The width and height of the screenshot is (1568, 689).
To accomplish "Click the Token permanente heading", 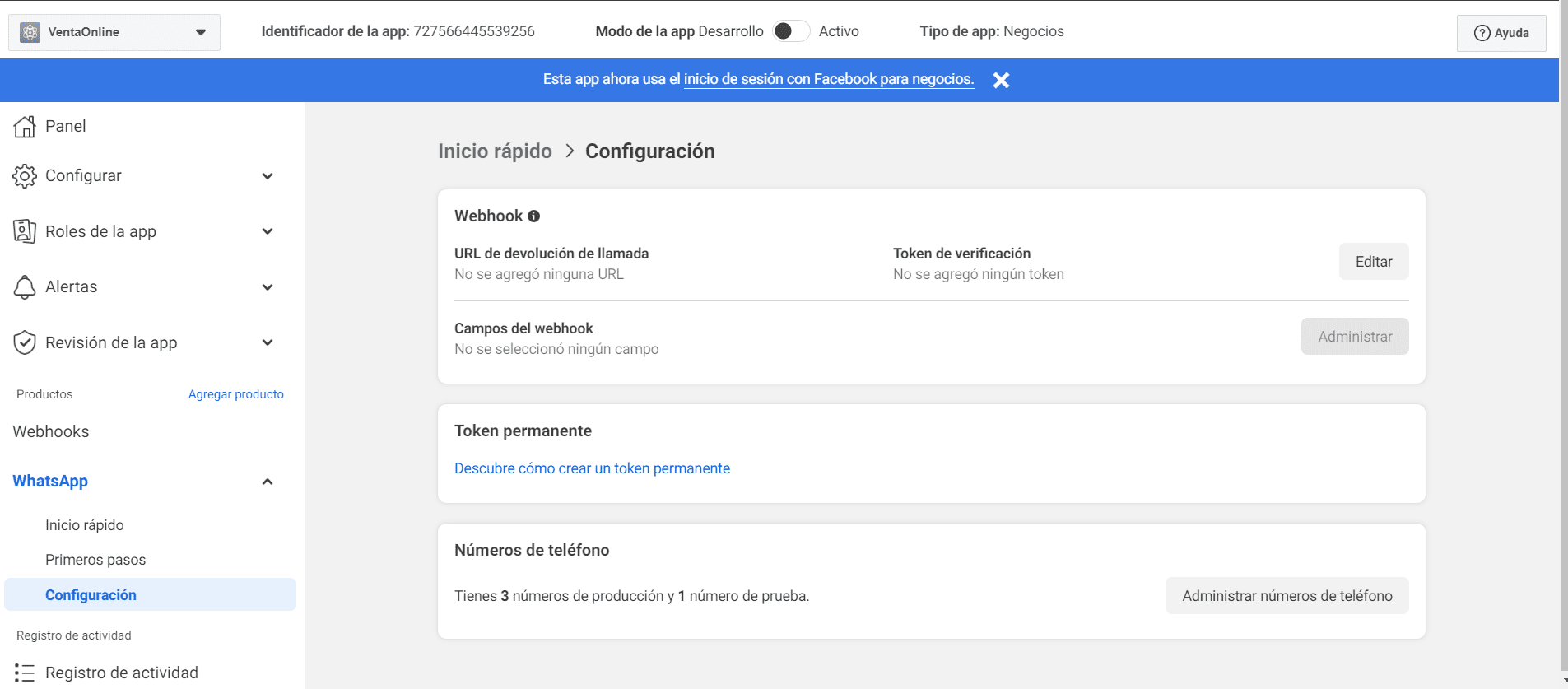I will click(x=523, y=431).
